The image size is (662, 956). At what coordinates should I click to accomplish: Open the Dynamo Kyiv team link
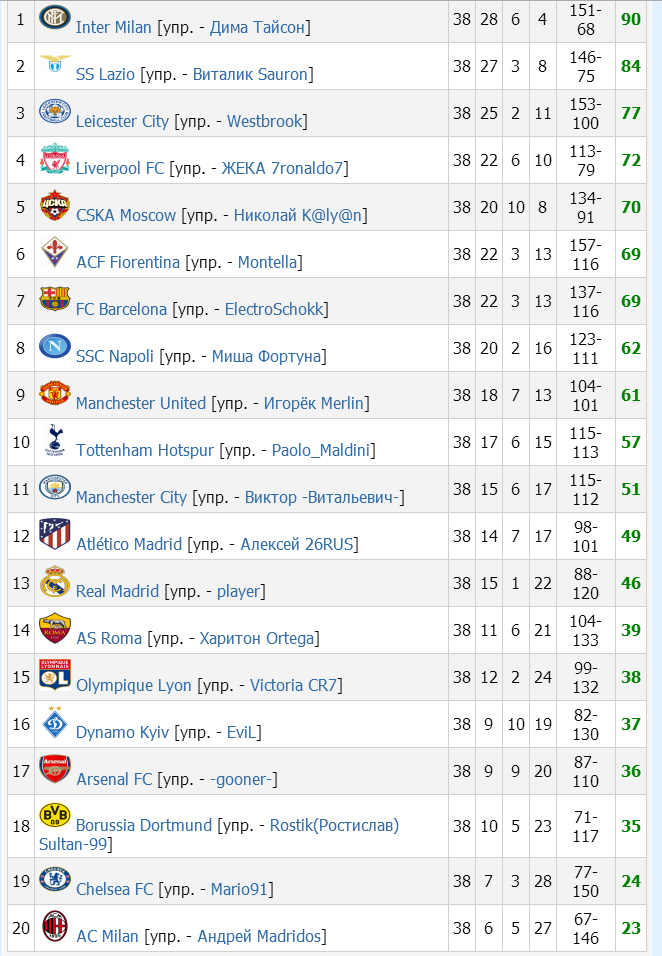point(123,733)
